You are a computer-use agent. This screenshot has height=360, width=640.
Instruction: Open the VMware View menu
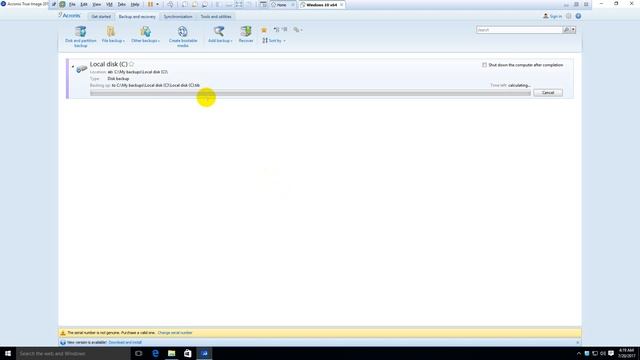pos(97,4)
